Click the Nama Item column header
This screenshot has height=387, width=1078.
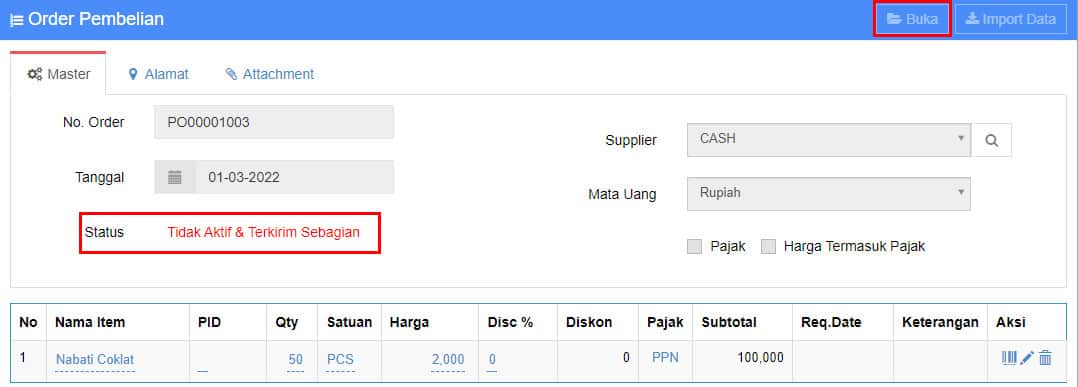90,322
